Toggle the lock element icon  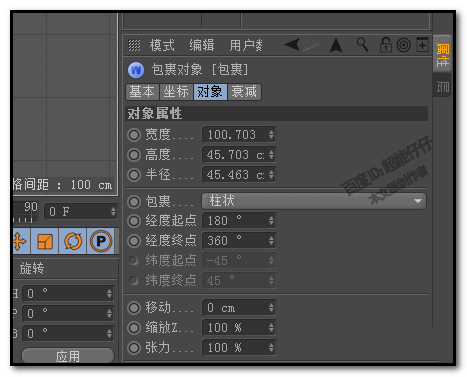tap(386, 45)
